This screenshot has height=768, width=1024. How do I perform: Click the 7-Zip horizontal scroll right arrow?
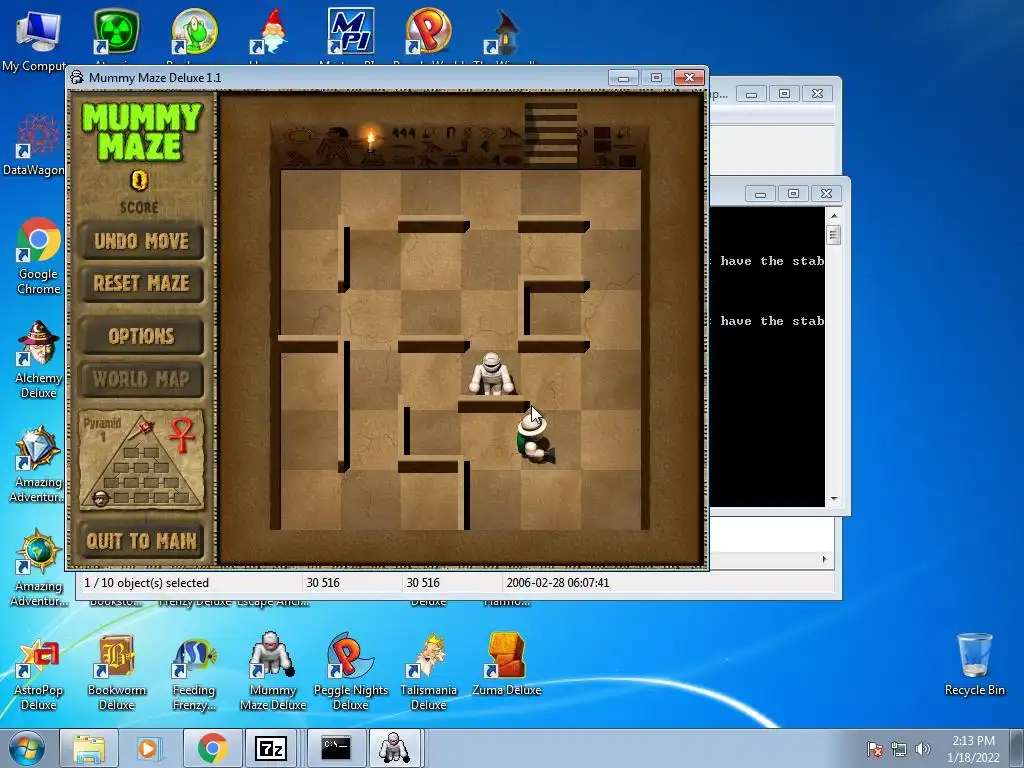point(824,559)
